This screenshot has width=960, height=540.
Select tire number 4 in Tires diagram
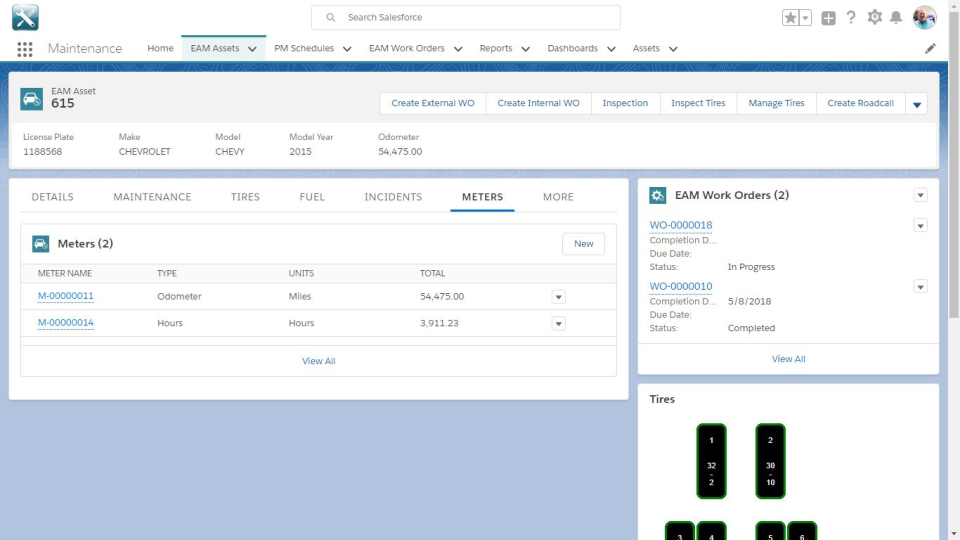(711, 531)
